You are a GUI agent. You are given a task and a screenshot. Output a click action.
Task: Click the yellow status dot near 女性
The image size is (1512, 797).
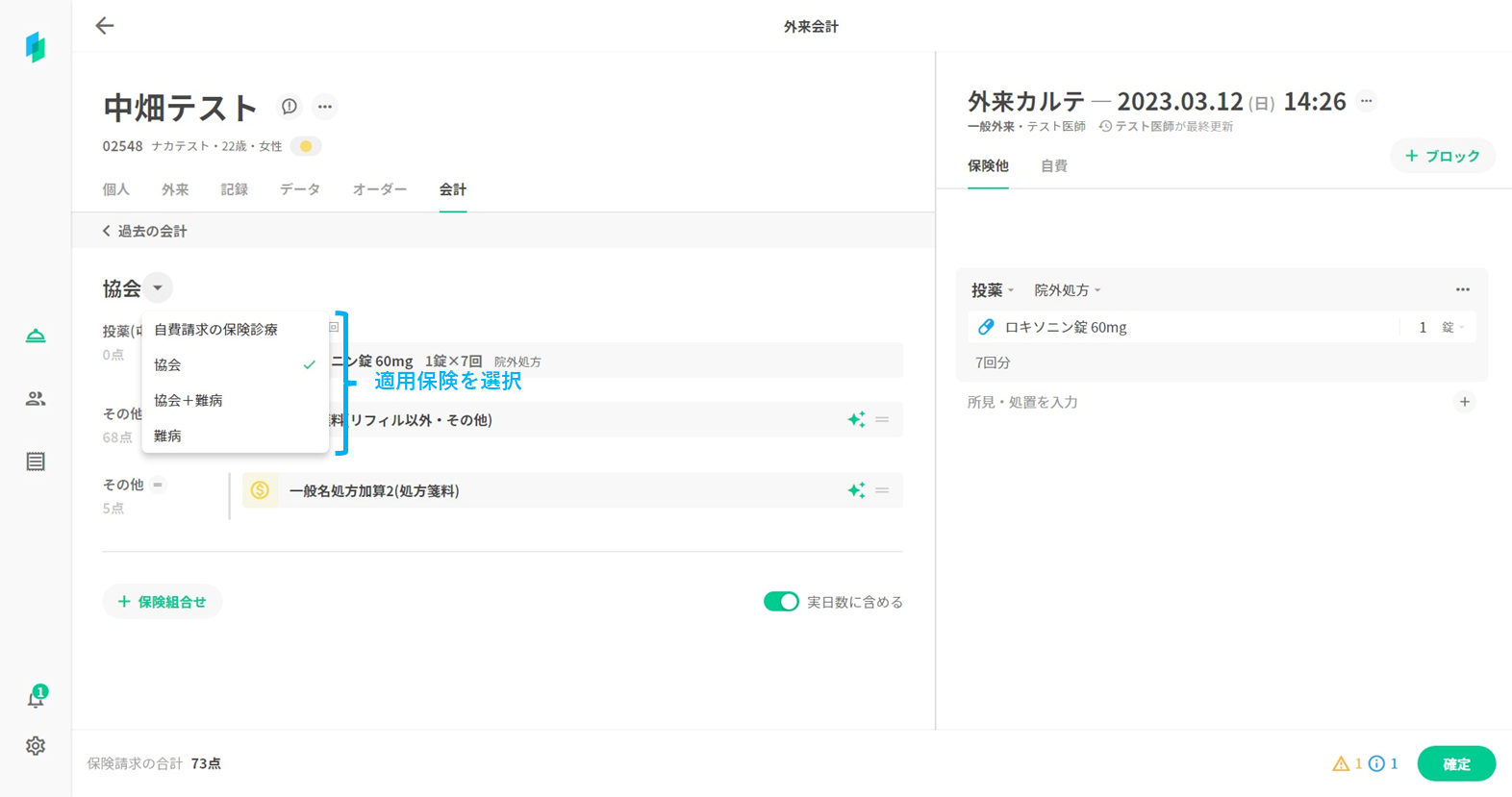click(306, 146)
